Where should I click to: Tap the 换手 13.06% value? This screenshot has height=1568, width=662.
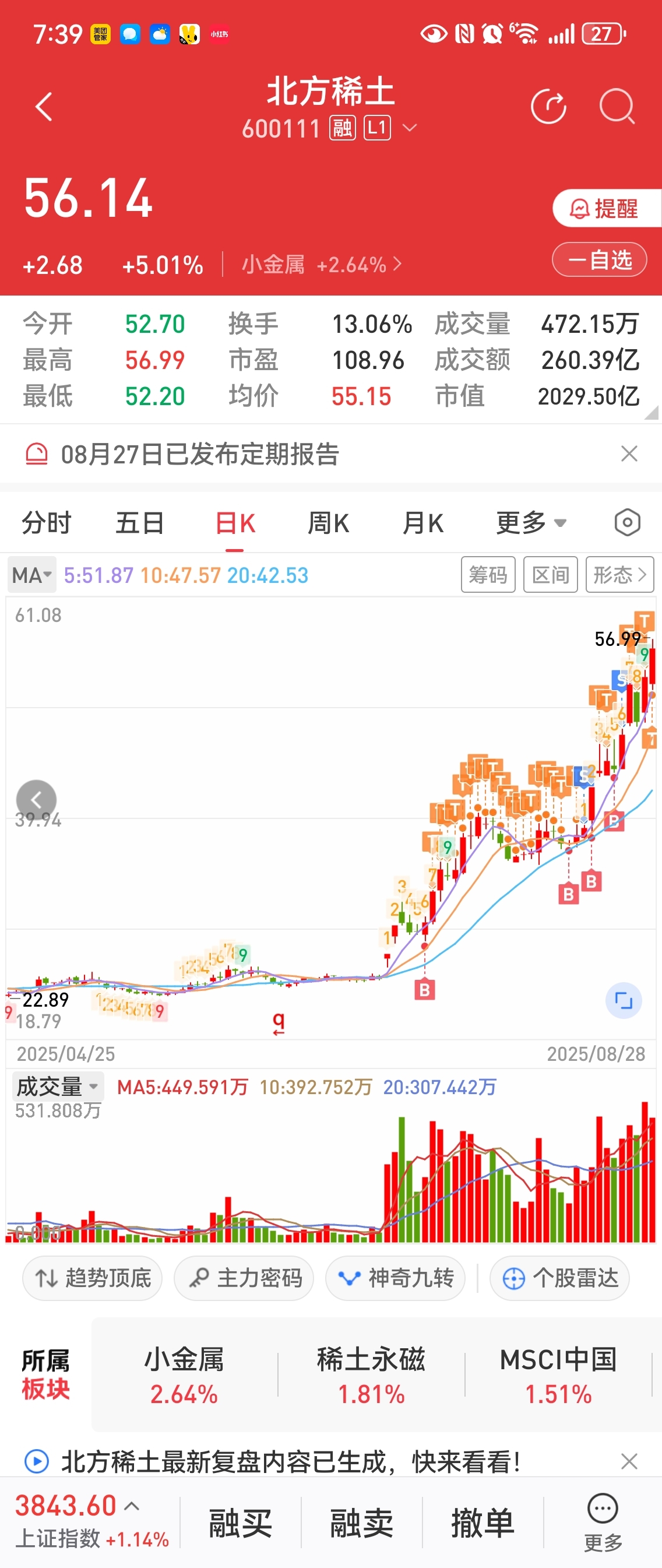(x=372, y=324)
